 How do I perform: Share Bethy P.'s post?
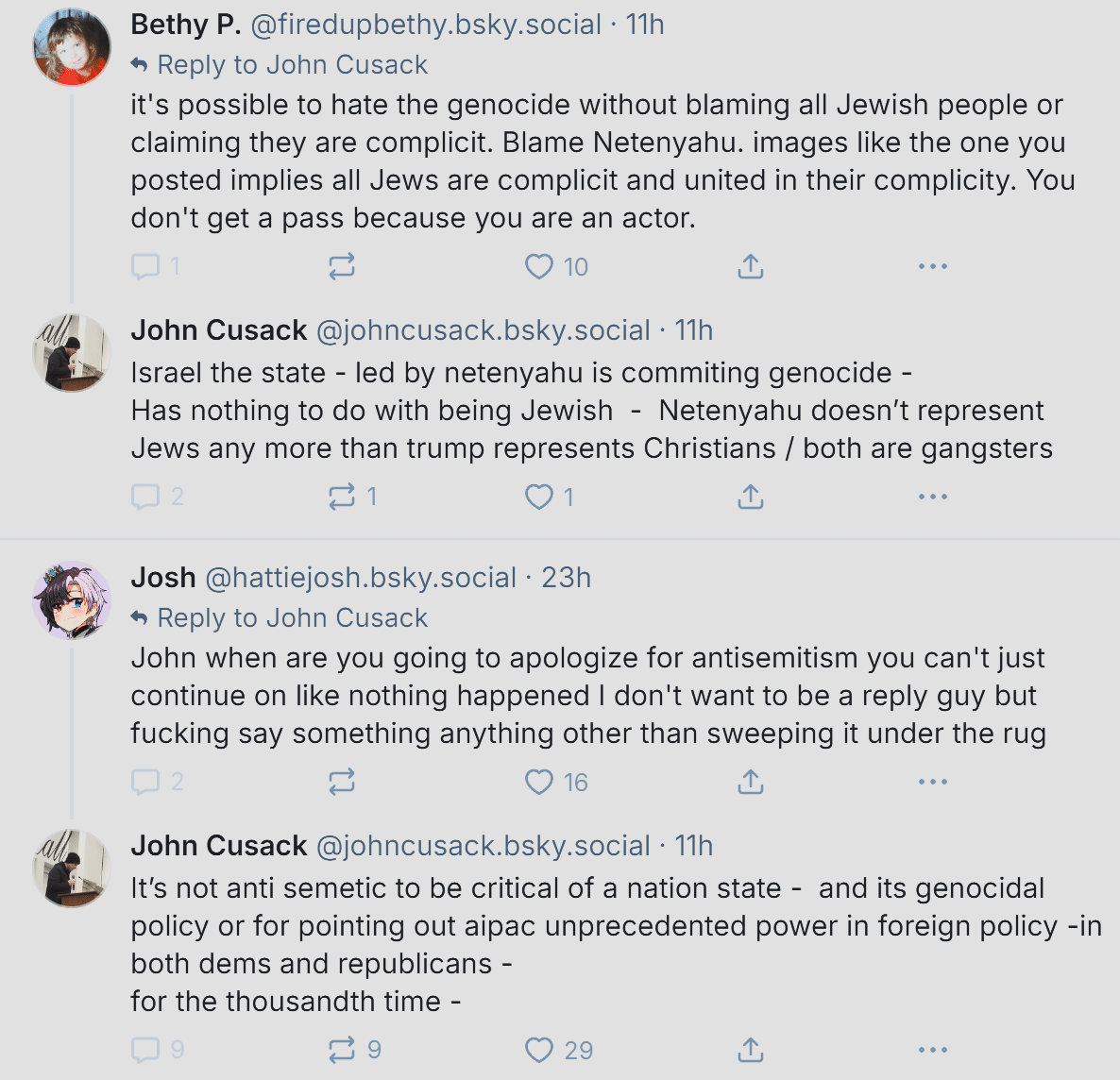click(x=750, y=266)
